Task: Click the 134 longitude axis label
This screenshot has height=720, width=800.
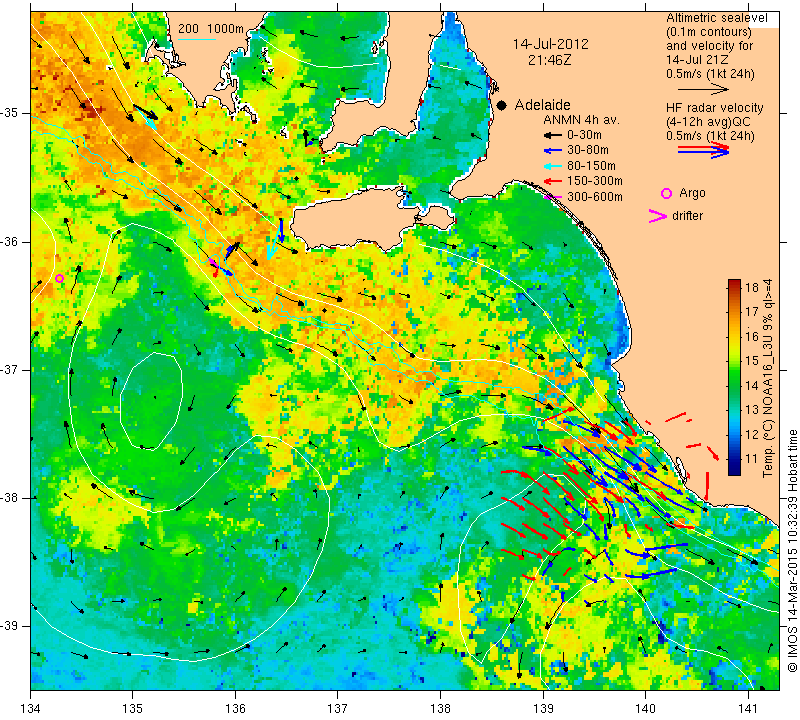Action: coord(31,709)
